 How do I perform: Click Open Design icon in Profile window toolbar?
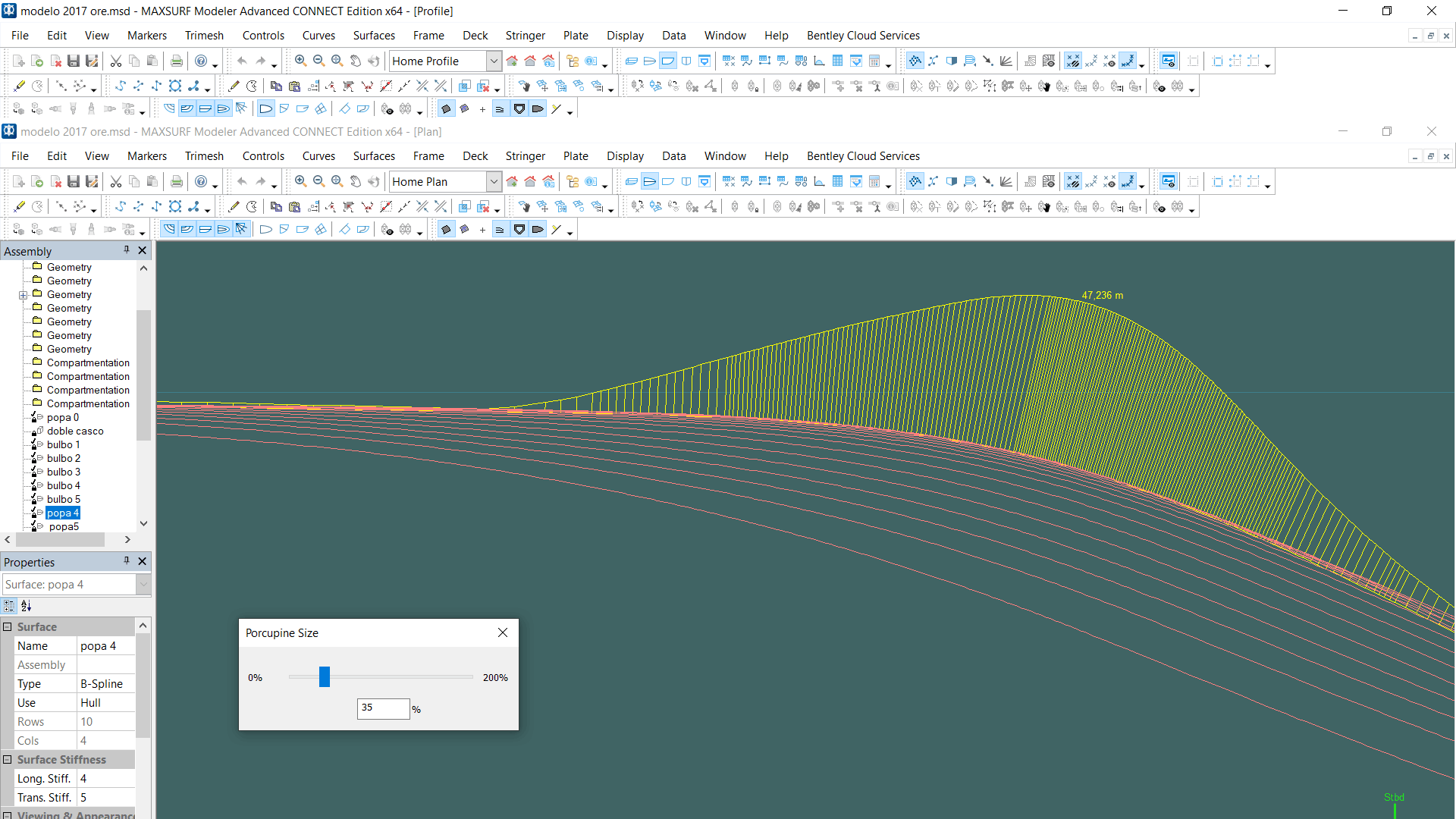[37, 61]
